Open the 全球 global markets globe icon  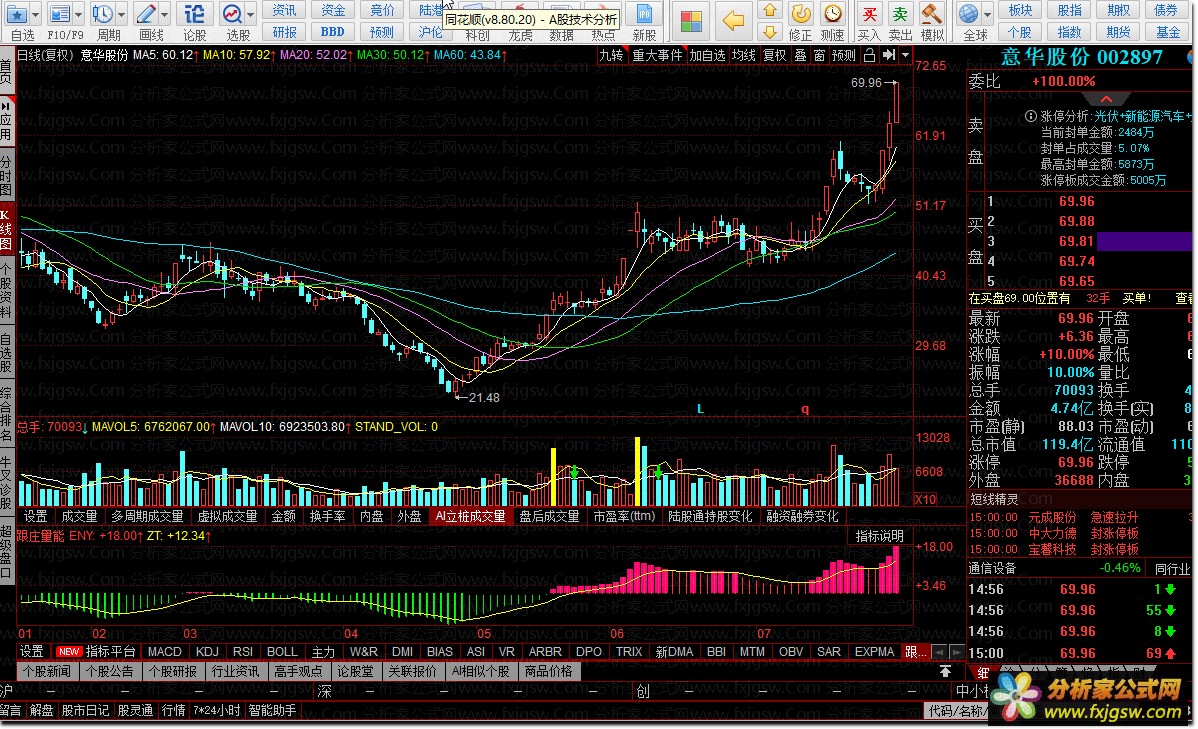(969, 14)
